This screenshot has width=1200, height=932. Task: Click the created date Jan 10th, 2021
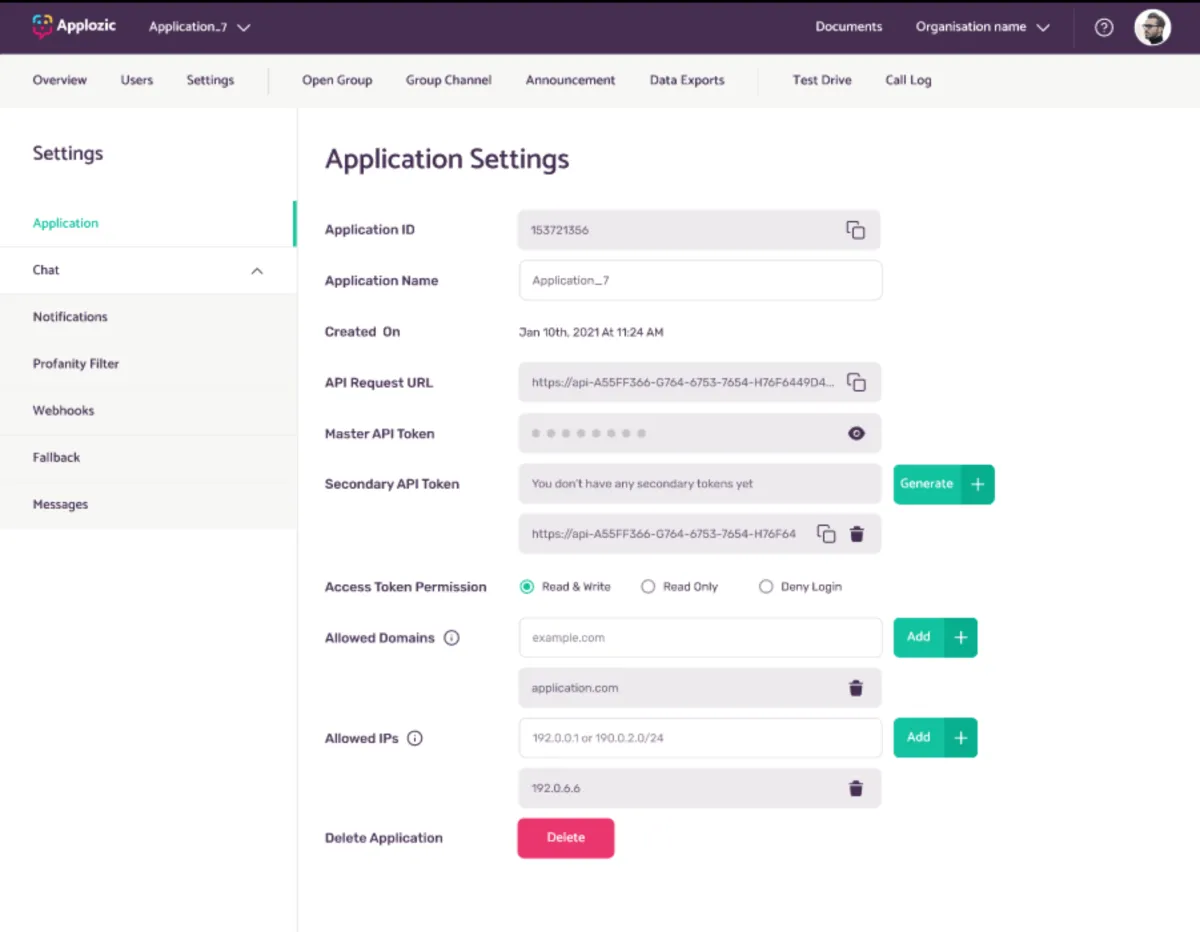pyautogui.click(x=591, y=332)
